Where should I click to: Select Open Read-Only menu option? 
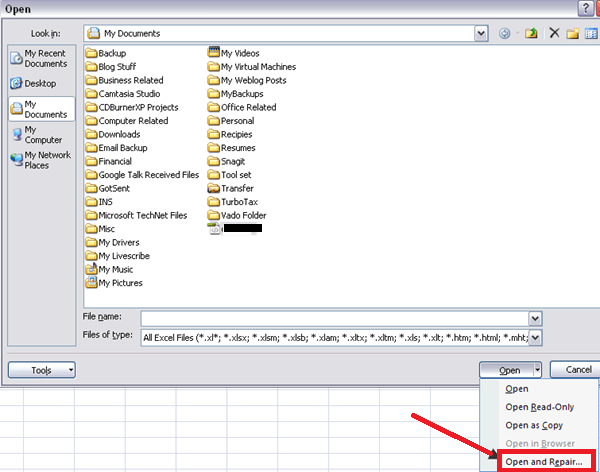coord(539,407)
